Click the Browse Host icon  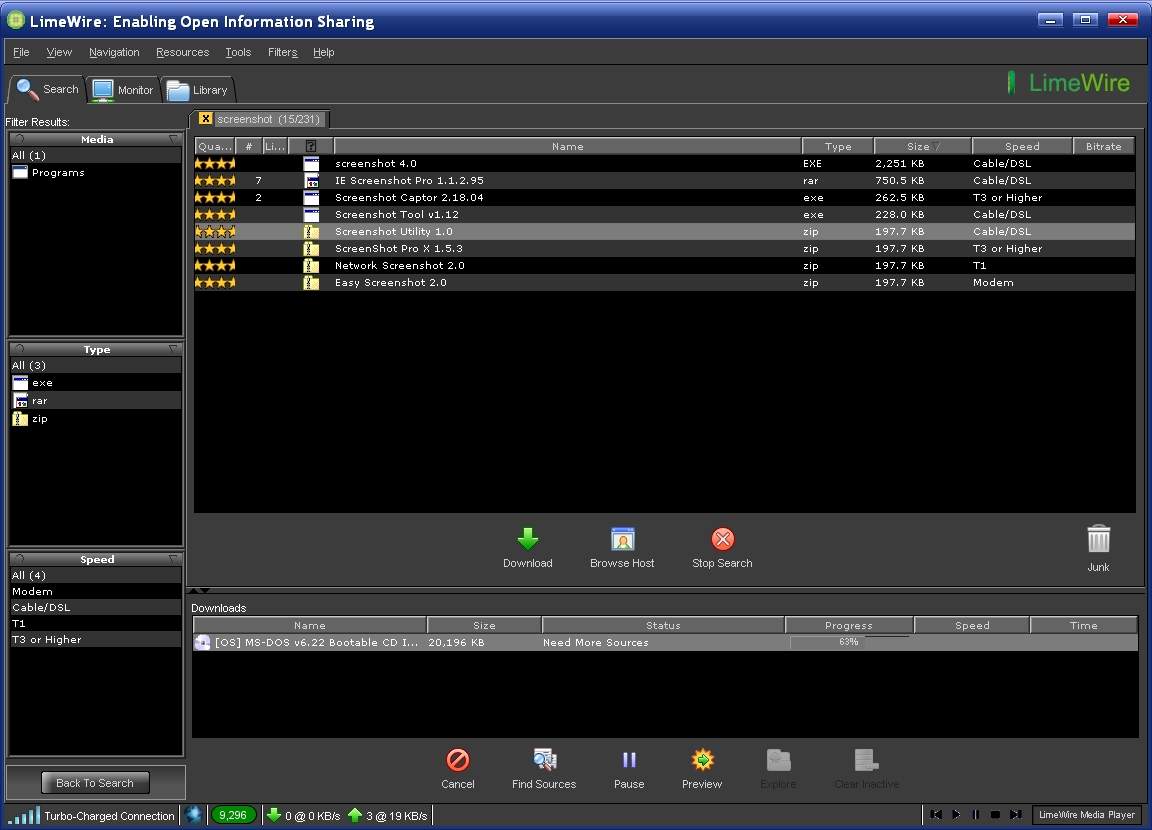tap(622, 540)
